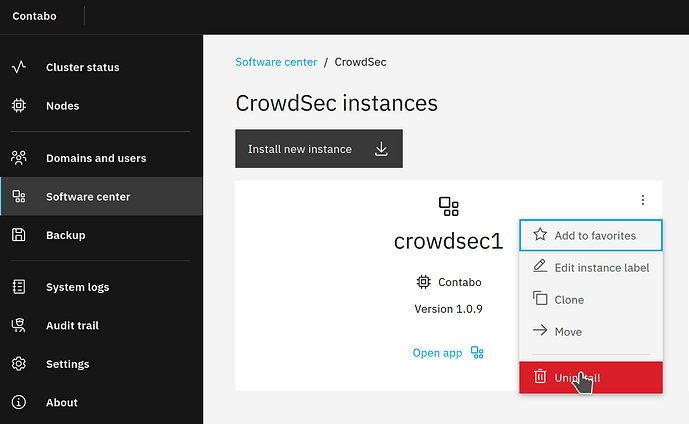689x424 pixels.
Task: Click the CrowdSec instances heading
Action: pyautogui.click(x=337, y=103)
